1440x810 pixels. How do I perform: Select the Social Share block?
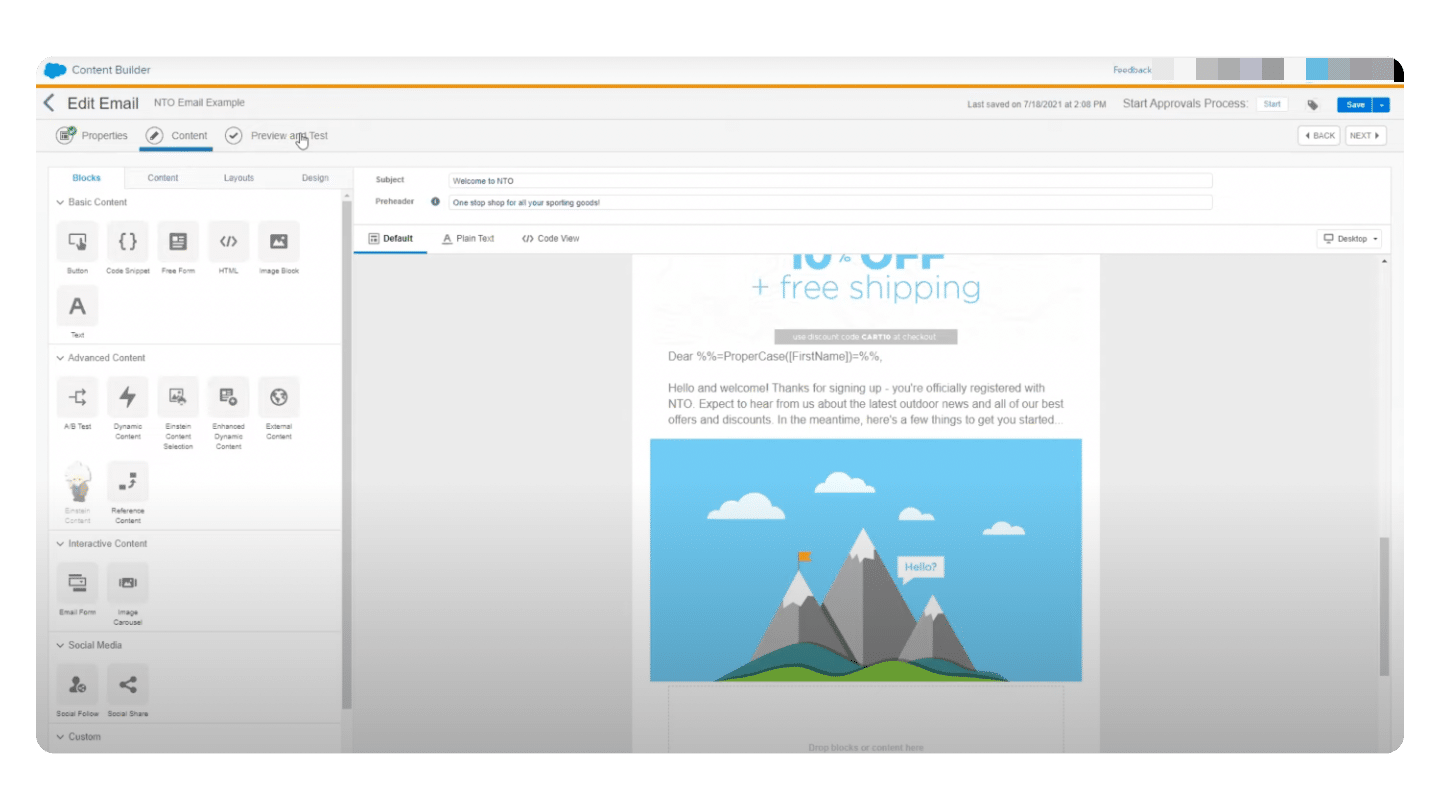point(128,685)
